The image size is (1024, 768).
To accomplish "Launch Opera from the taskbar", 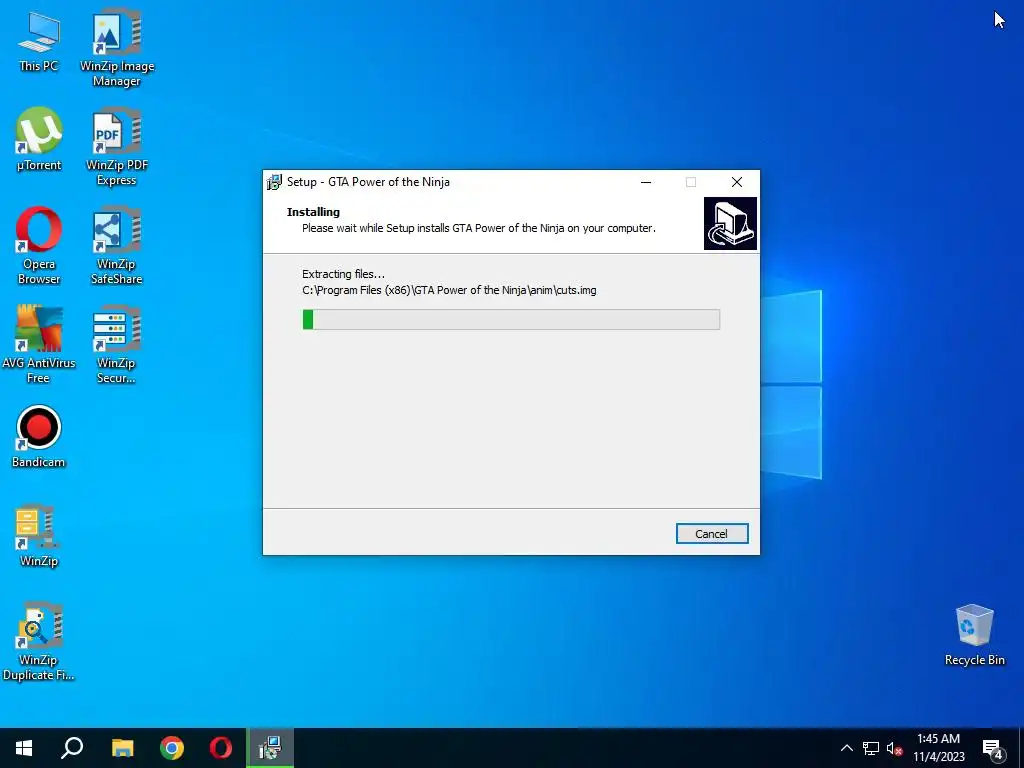I will (x=221, y=748).
